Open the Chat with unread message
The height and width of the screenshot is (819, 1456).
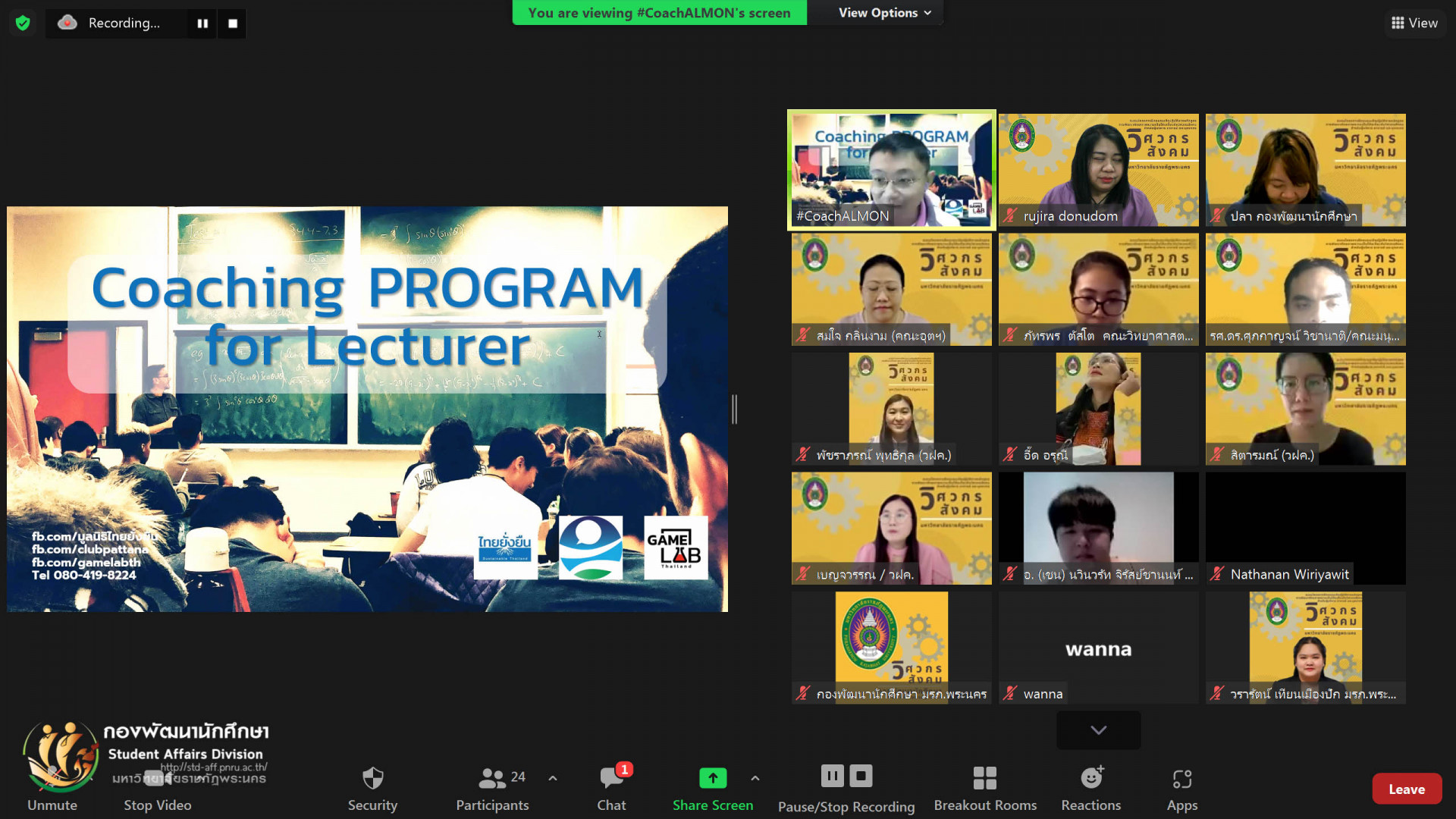pos(611,779)
